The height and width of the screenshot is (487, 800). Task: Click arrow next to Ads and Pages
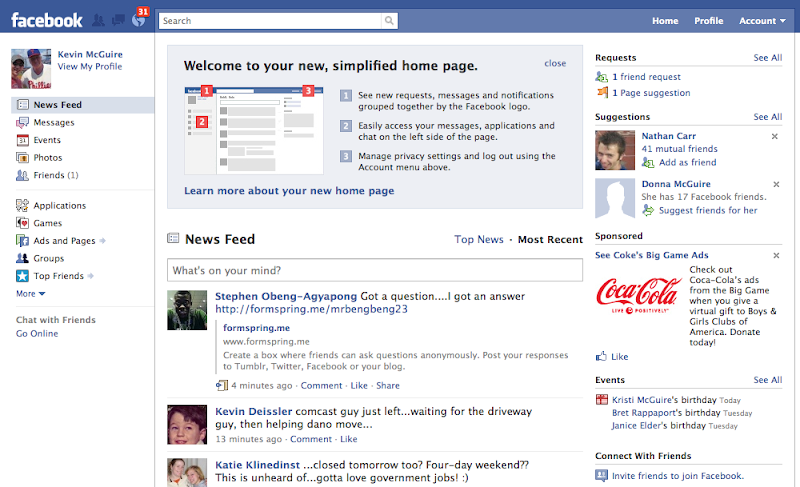103,241
